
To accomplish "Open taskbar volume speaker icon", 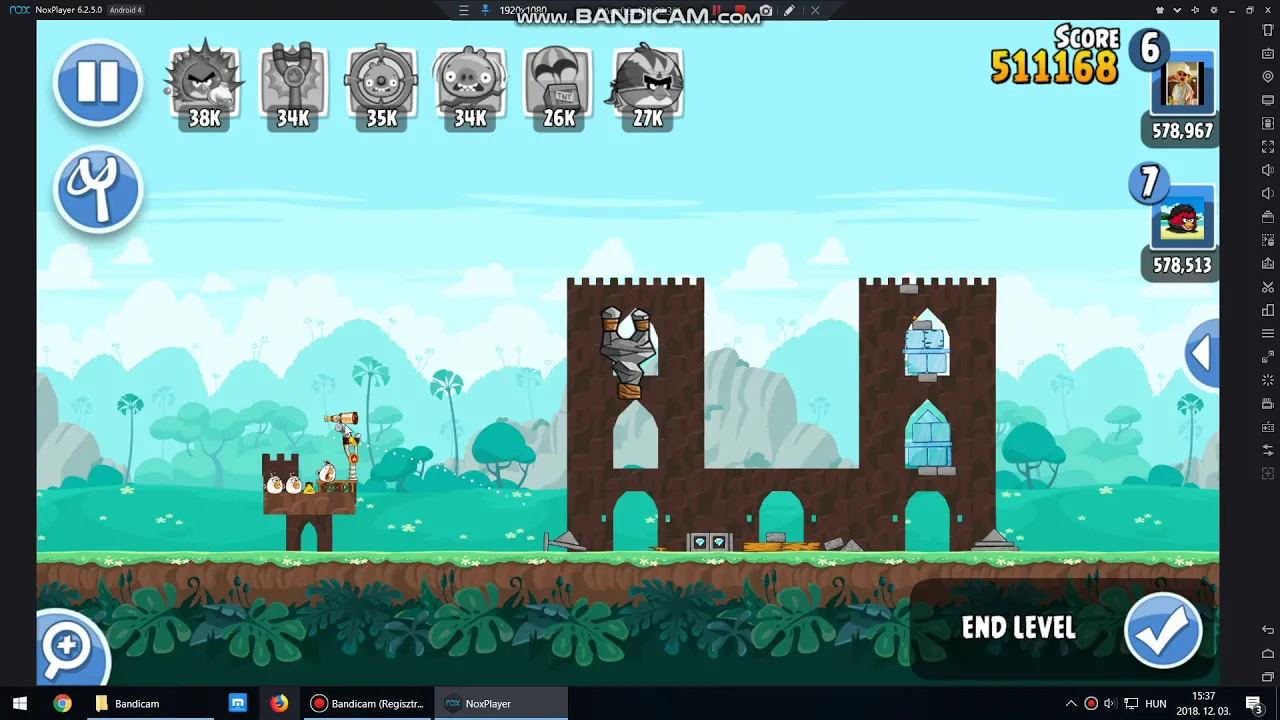I will (x=1110, y=704).
